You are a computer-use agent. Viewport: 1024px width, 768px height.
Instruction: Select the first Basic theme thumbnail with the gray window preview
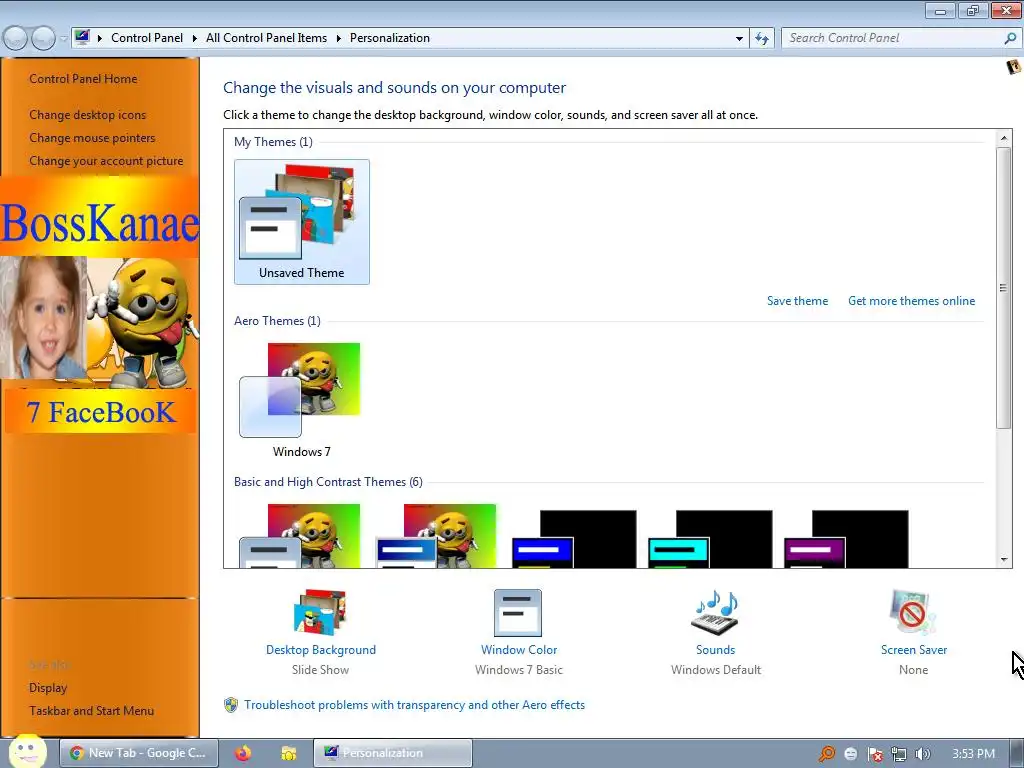coord(302,536)
